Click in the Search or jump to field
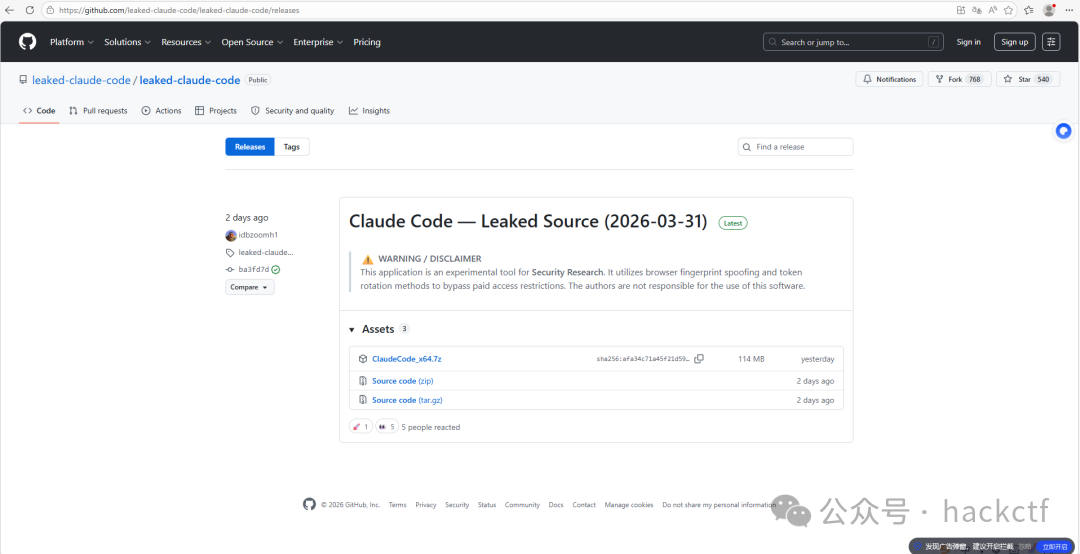Viewport: 1080px width, 554px height. click(853, 42)
